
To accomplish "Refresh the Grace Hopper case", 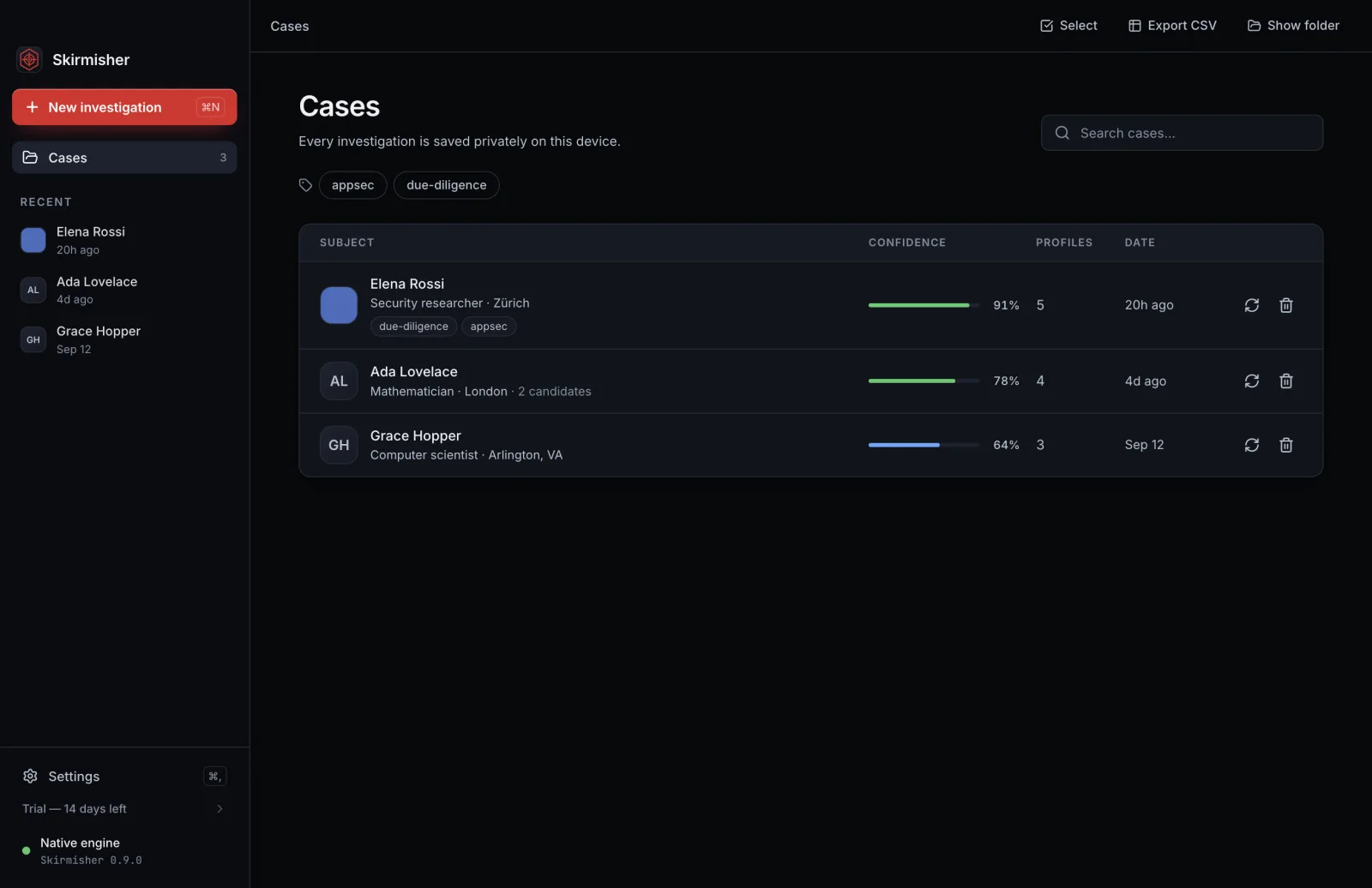I will tap(1252, 445).
